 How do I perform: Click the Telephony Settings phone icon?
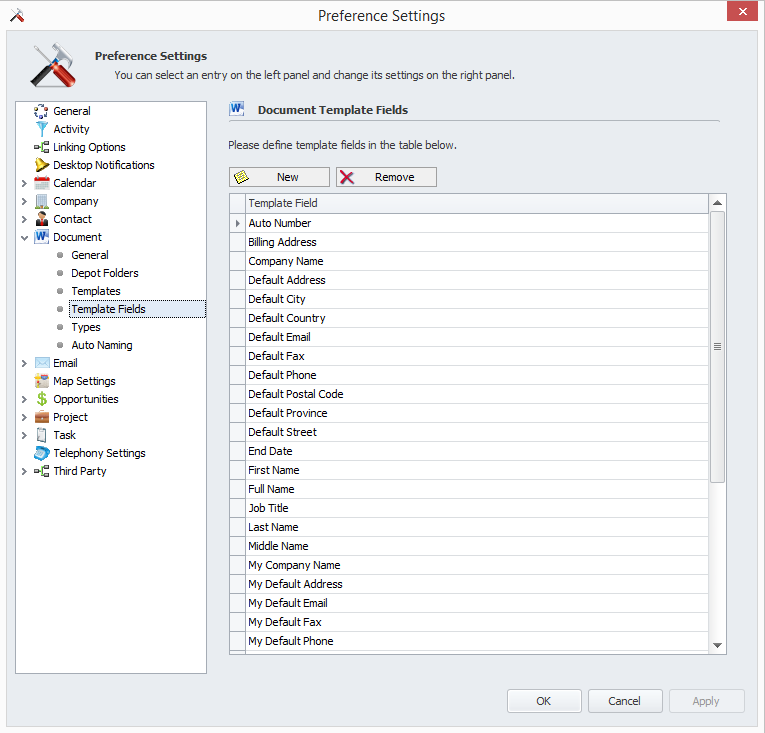pyautogui.click(x=42, y=453)
